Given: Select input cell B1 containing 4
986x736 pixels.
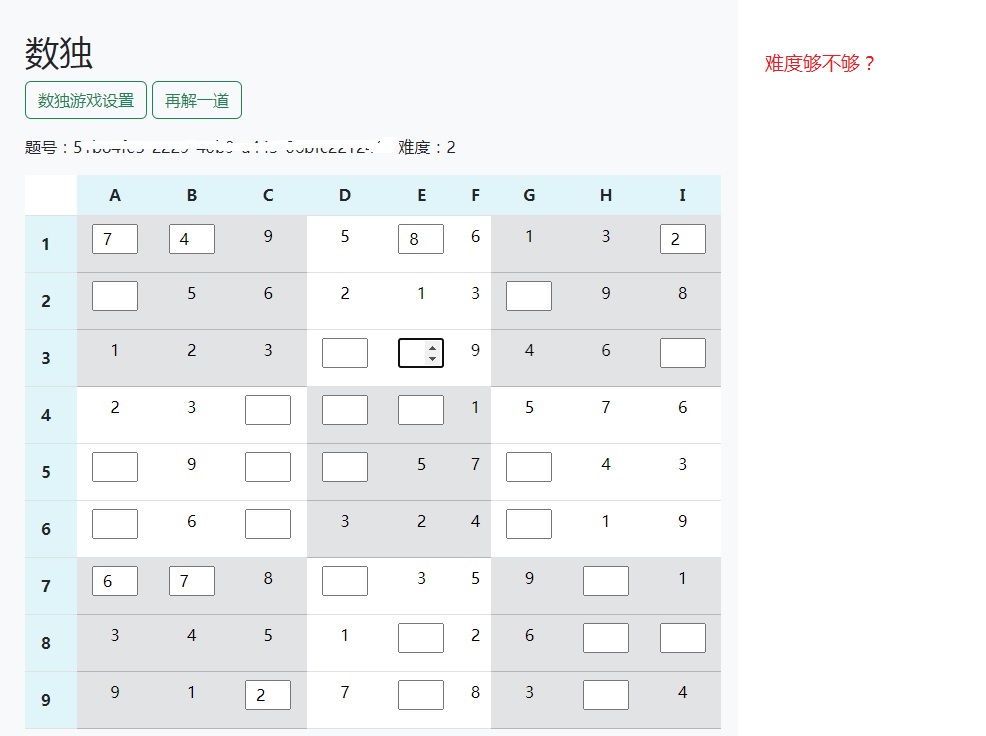Looking at the screenshot, I should (x=192, y=239).
